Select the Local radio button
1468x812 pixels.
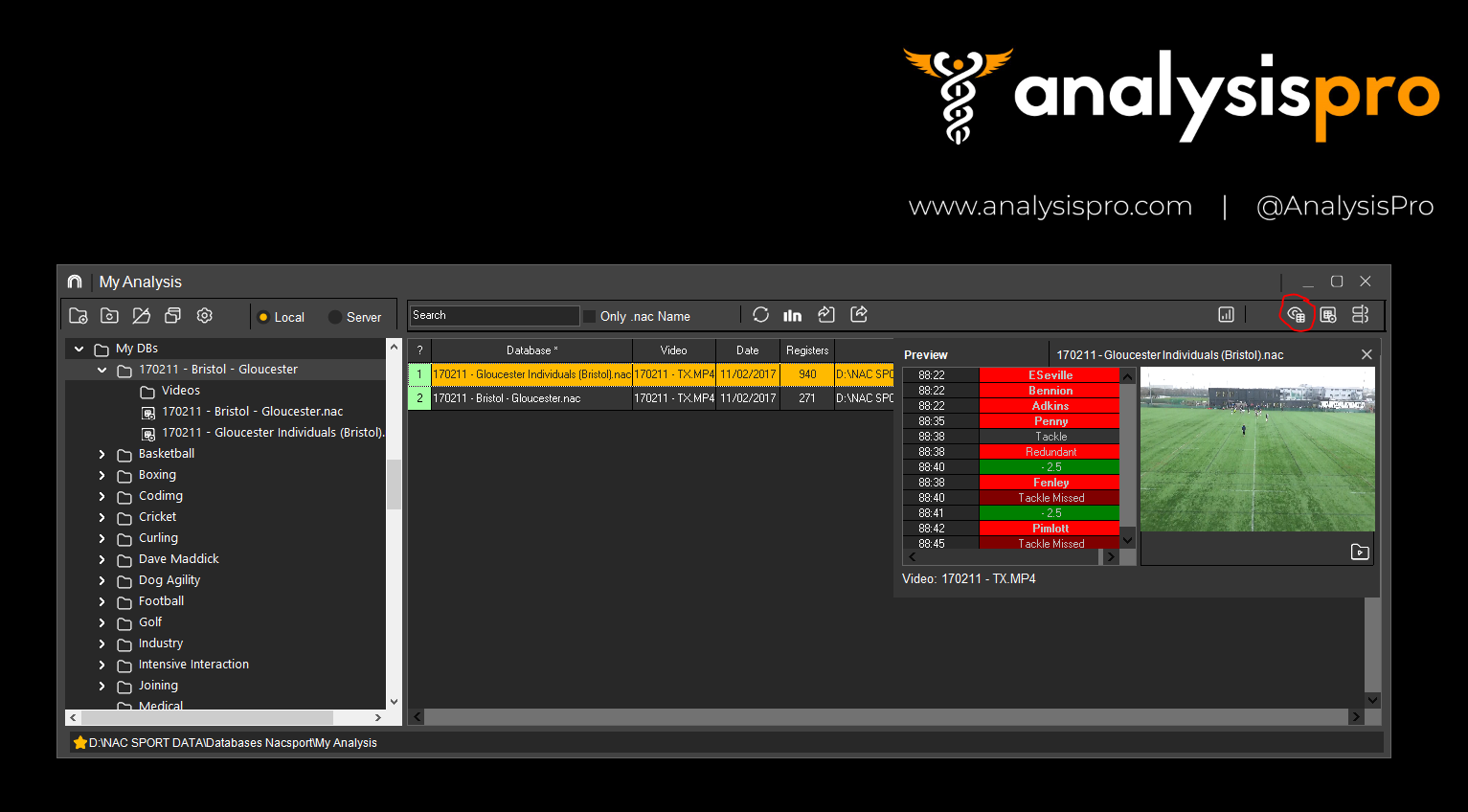tap(263, 317)
